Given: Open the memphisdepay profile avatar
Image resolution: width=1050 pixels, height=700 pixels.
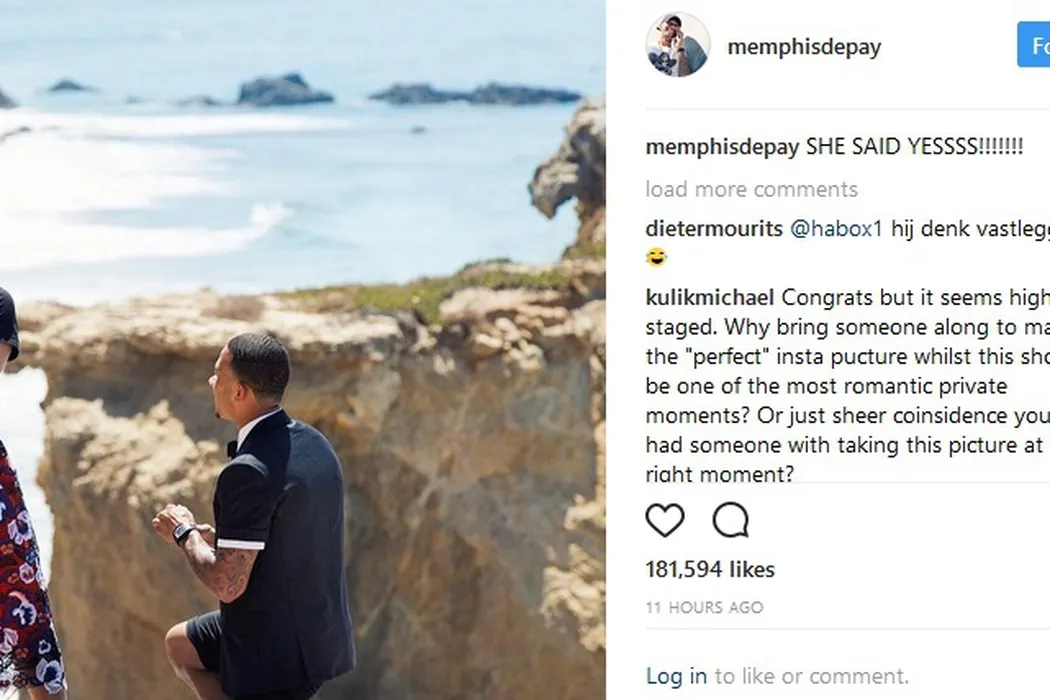Looking at the screenshot, I should click(677, 46).
